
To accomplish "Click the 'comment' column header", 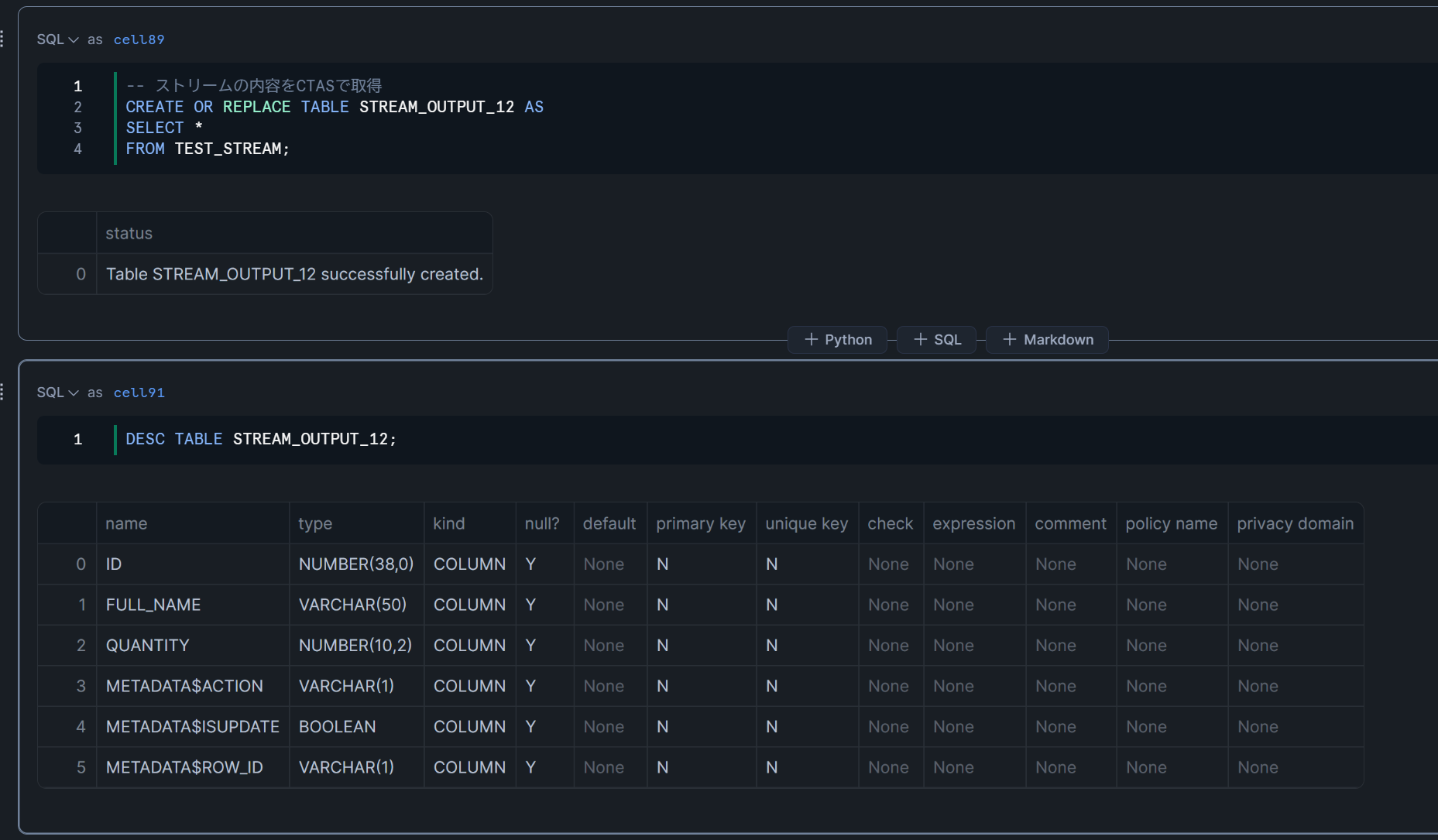I will pos(1072,523).
